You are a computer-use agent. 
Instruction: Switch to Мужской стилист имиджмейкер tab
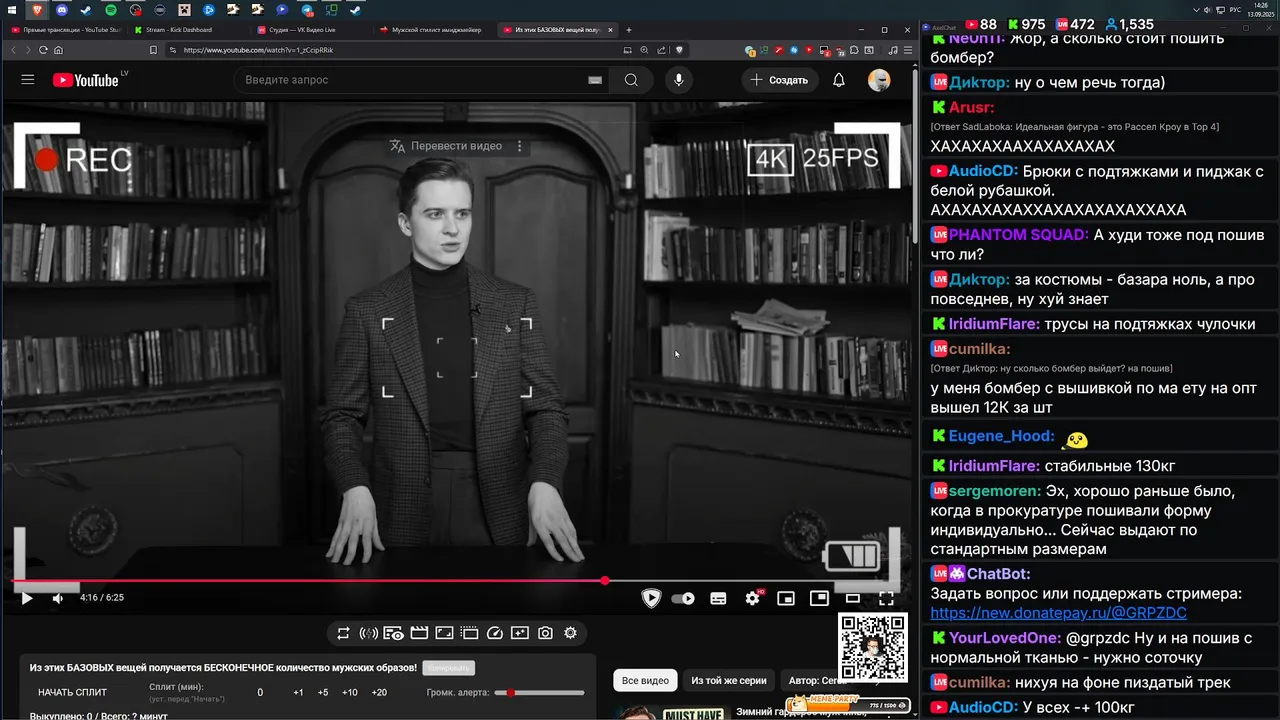coord(435,30)
